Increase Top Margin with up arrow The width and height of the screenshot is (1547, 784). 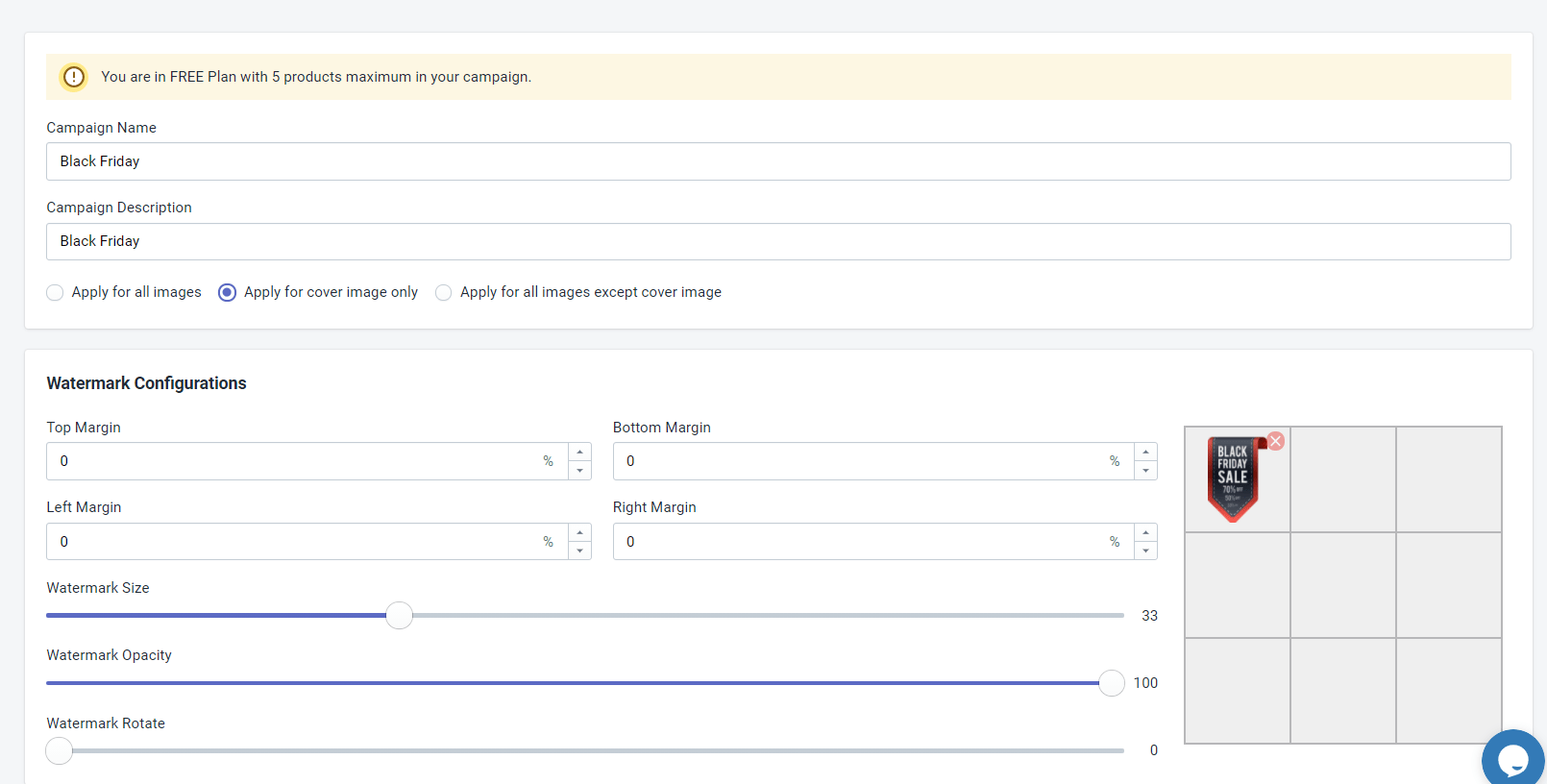(x=579, y=452)
